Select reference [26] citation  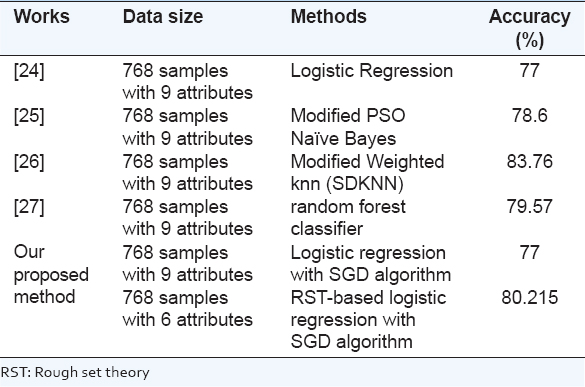(x=29, y=162)
